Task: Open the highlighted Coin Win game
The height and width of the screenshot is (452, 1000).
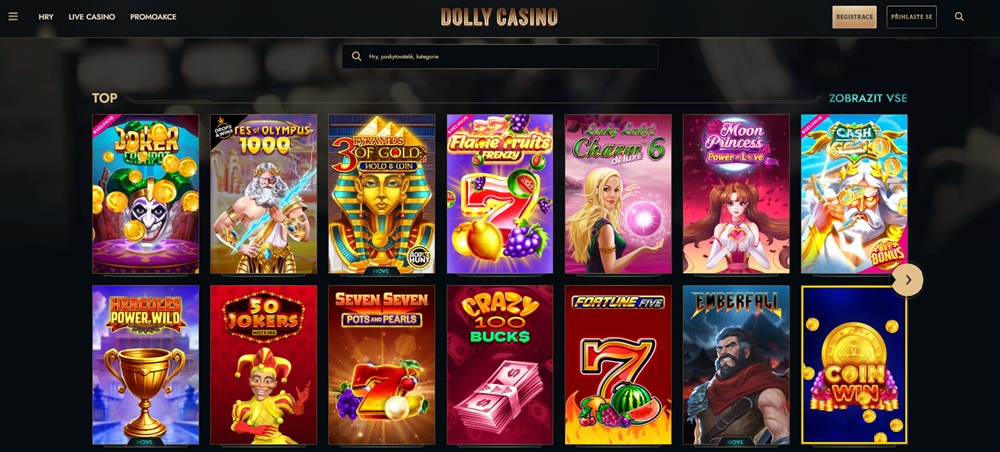Action: 854,365
